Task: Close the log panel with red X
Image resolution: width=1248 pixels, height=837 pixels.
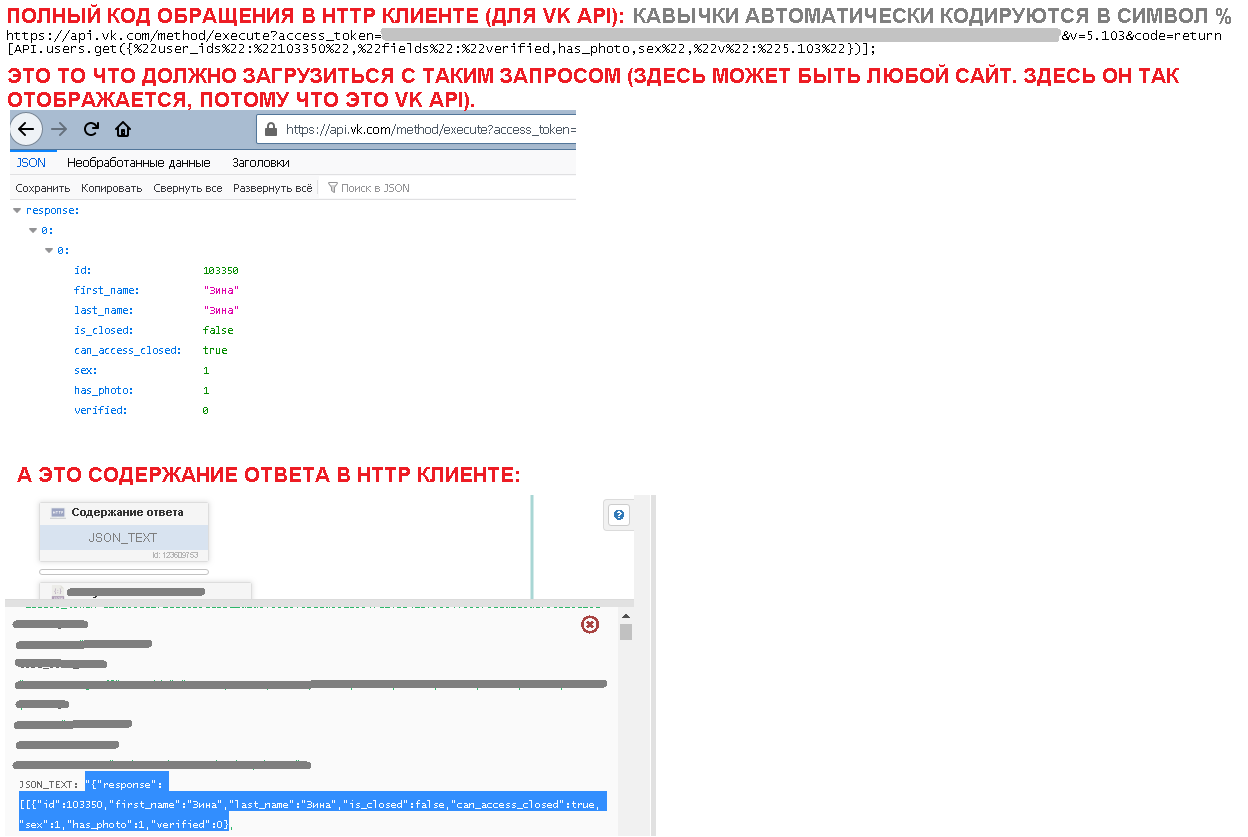Action: (x=590, y=624)
